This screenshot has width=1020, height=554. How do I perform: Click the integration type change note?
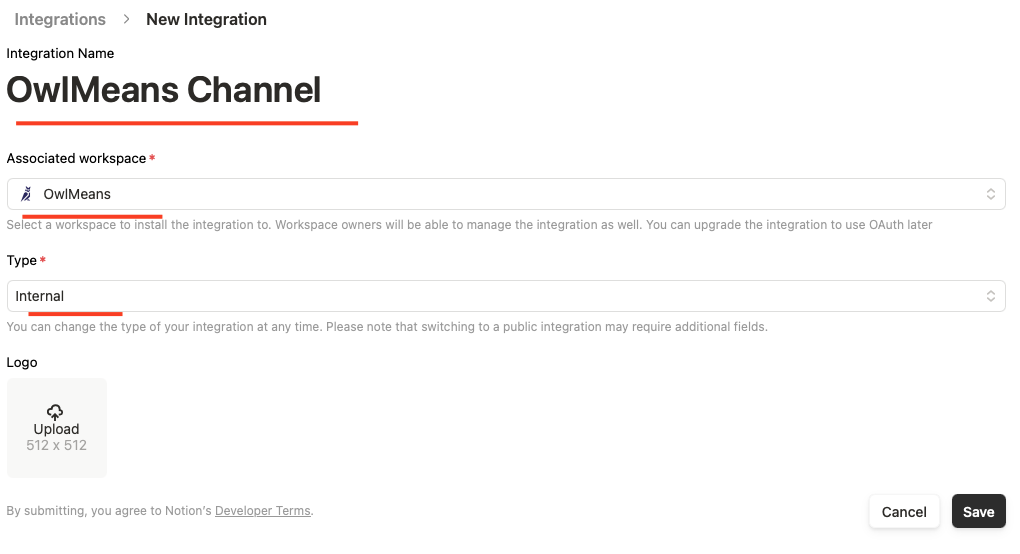tap(387, 326)
